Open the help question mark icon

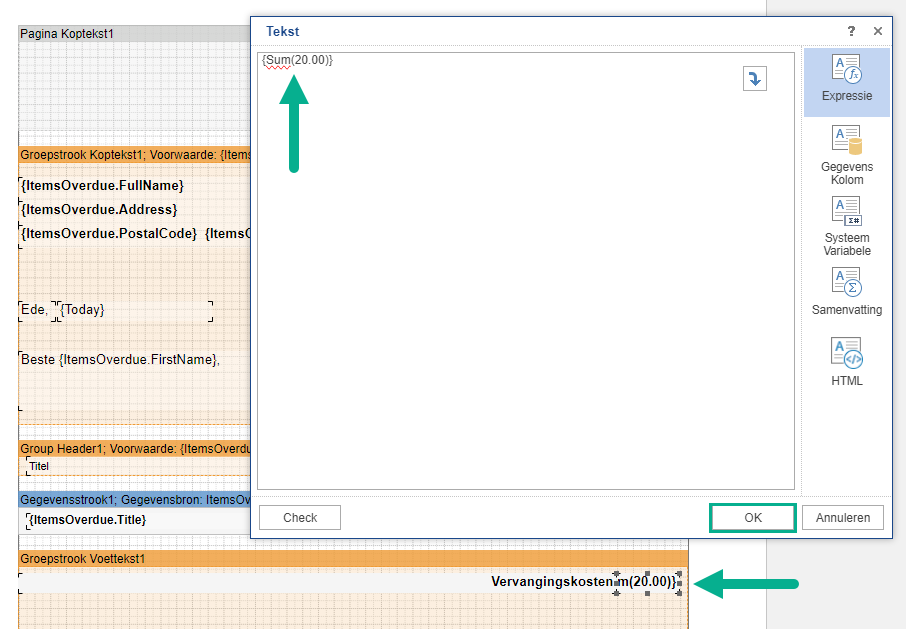[851, 32]
